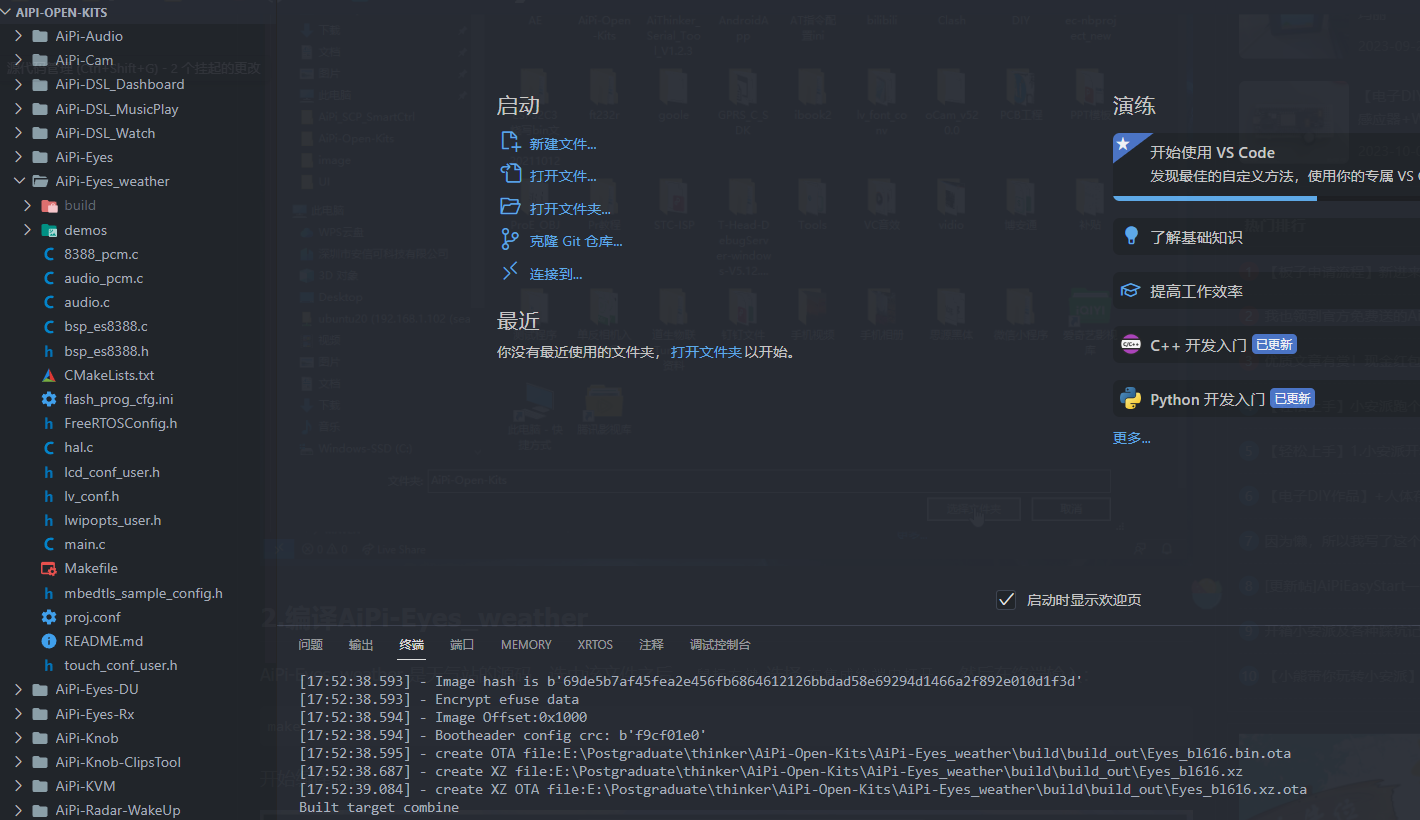Viewport: 1420px width, 820px height.
Task: Click the CMake icon of CMakeLists.txt
Action: 49,375
